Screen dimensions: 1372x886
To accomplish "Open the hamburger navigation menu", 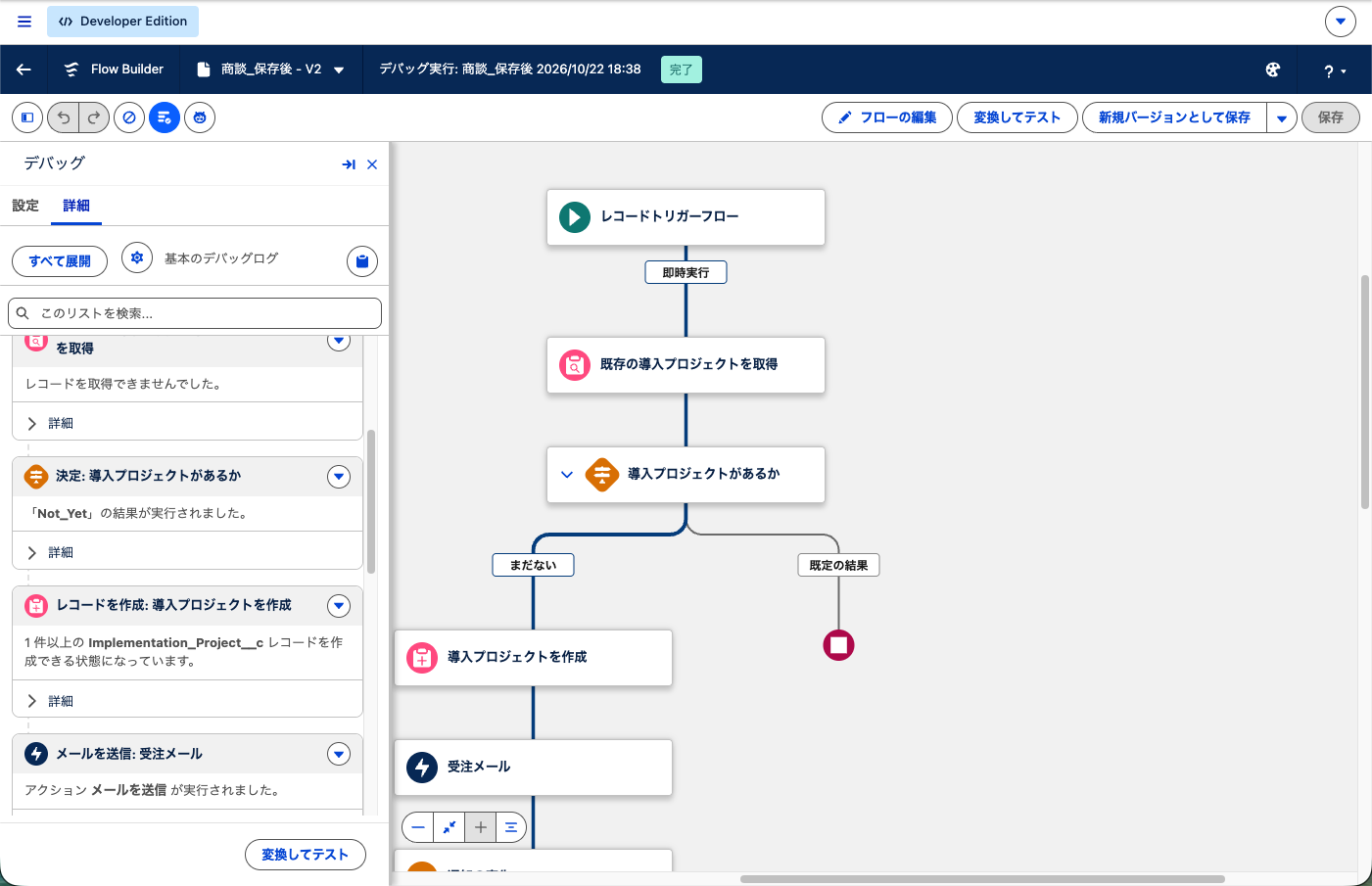I will pyautogui.click(x=24, y=22).
